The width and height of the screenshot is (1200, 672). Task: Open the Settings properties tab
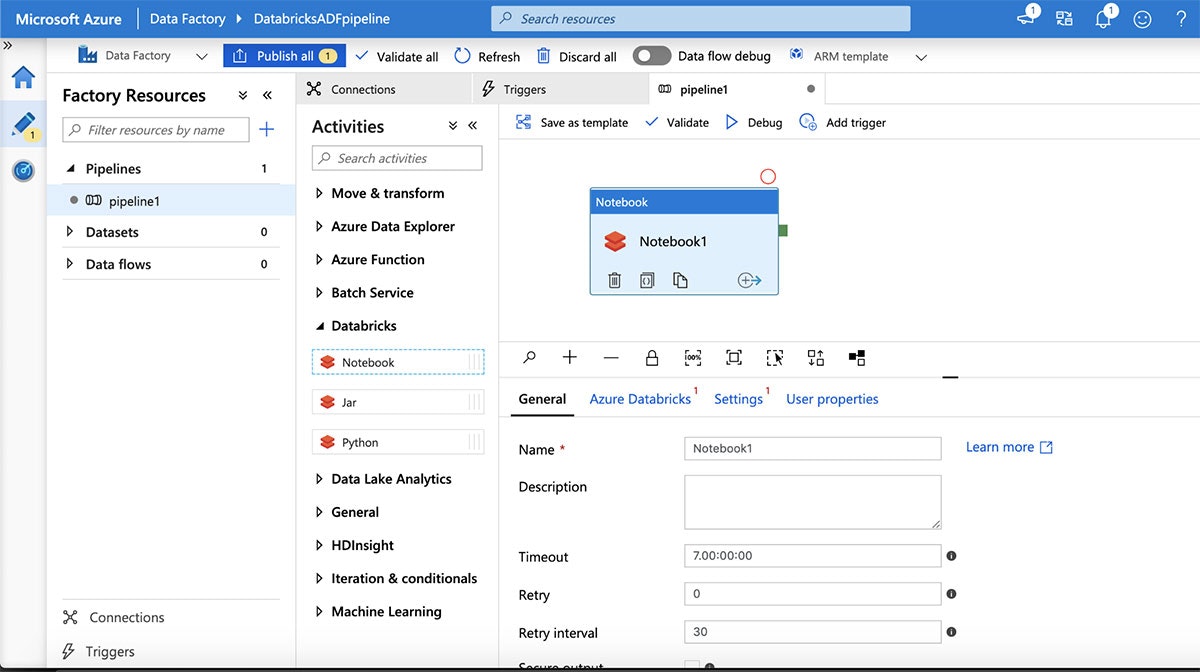(x=738, y=399)
